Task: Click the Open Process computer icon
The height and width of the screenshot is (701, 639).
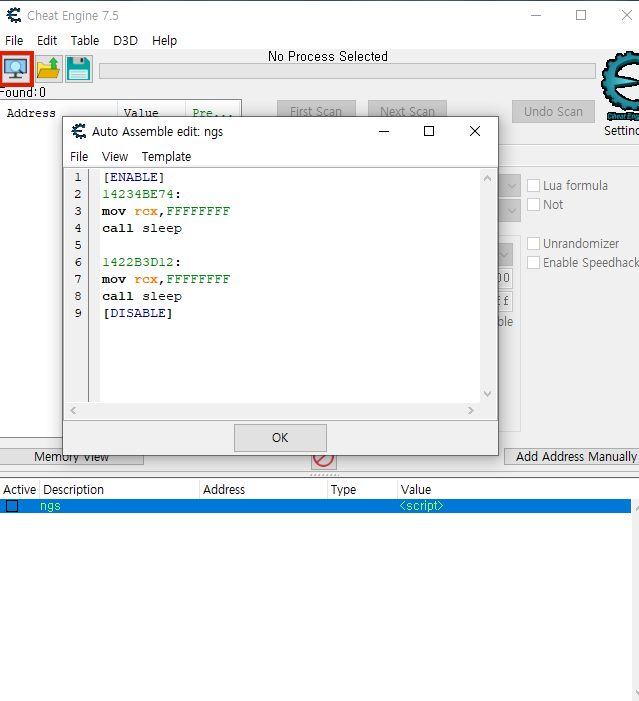Action: pyautogui.click(x=16, y=68)
